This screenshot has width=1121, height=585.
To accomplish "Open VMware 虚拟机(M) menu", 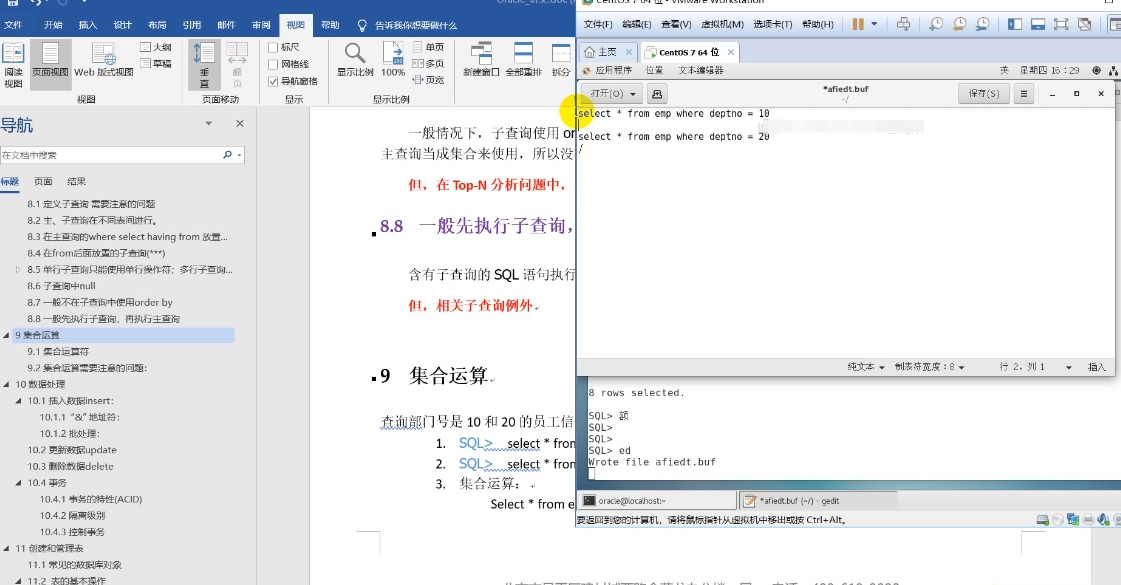I will 722,24.
